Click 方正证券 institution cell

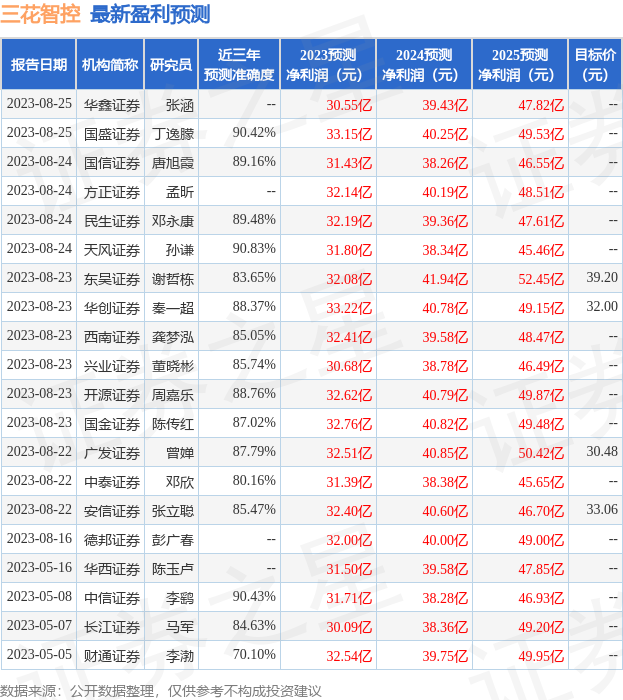coord(112,192)
